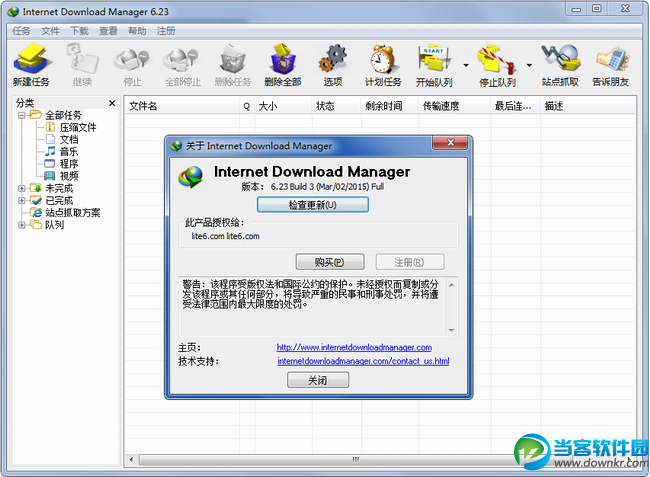
Task: Select 程序 category
Action: coord(69,164)
